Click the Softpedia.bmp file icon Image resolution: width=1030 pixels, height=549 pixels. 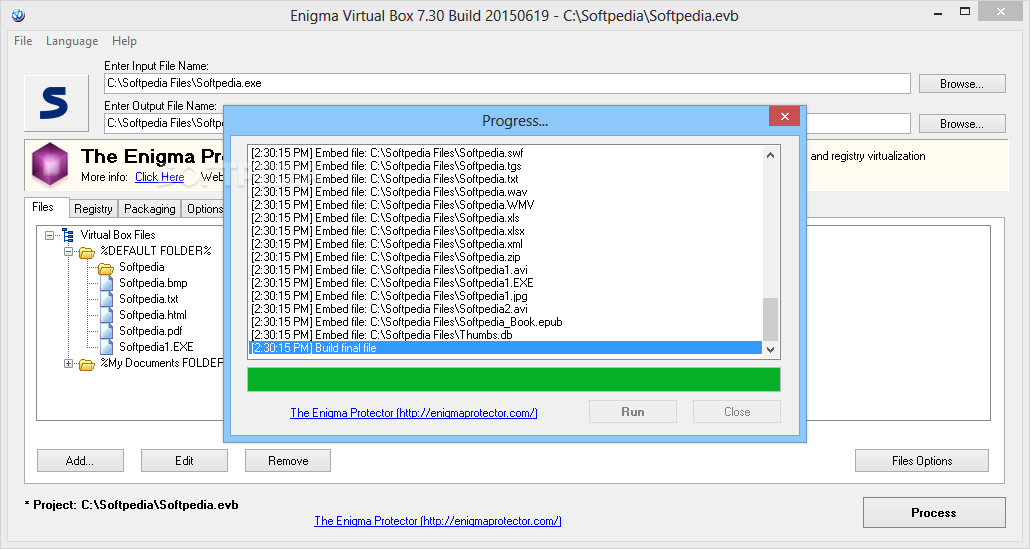pos(106,283)
